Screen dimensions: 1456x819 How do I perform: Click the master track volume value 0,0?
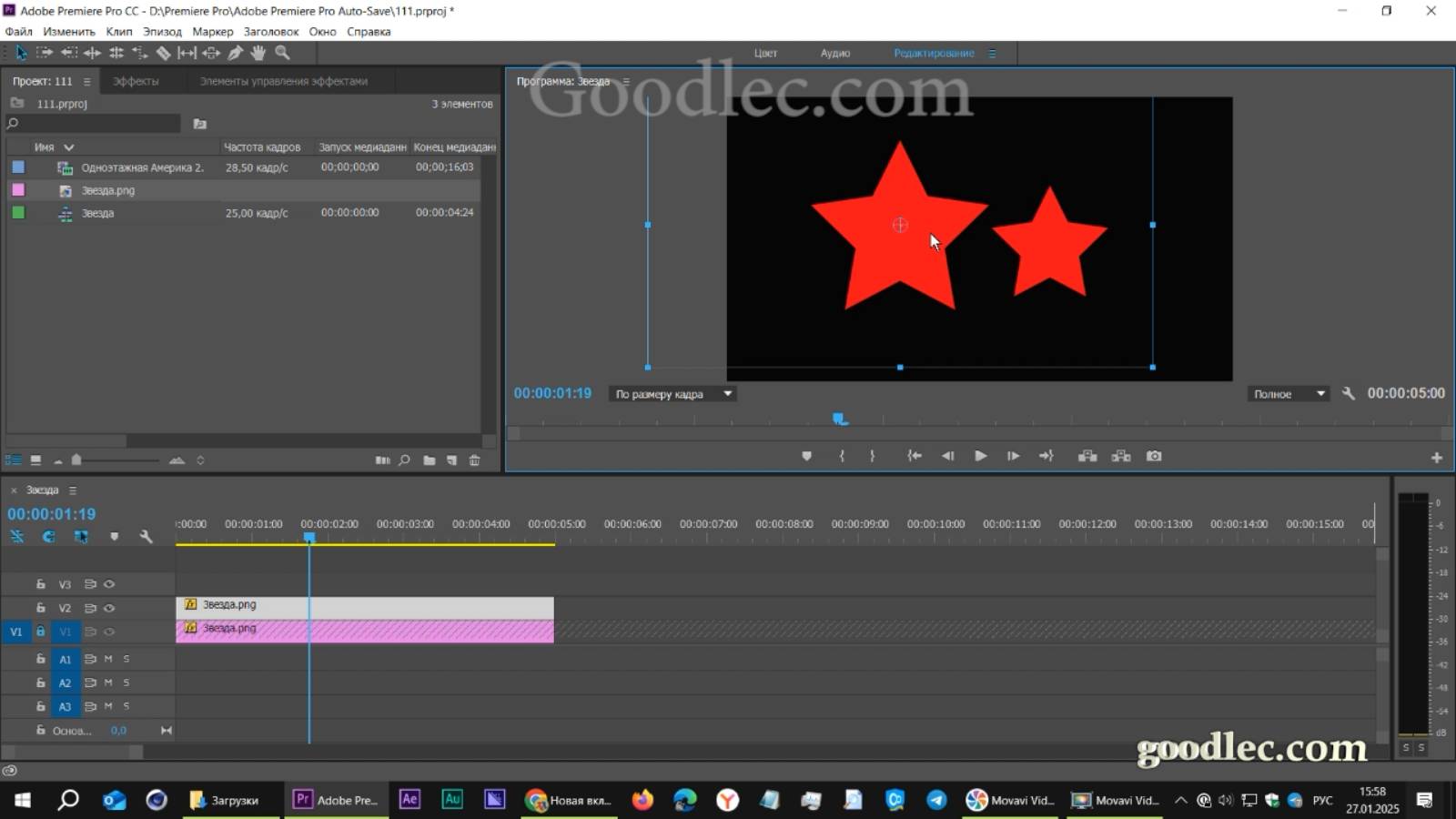coord(118,730)
